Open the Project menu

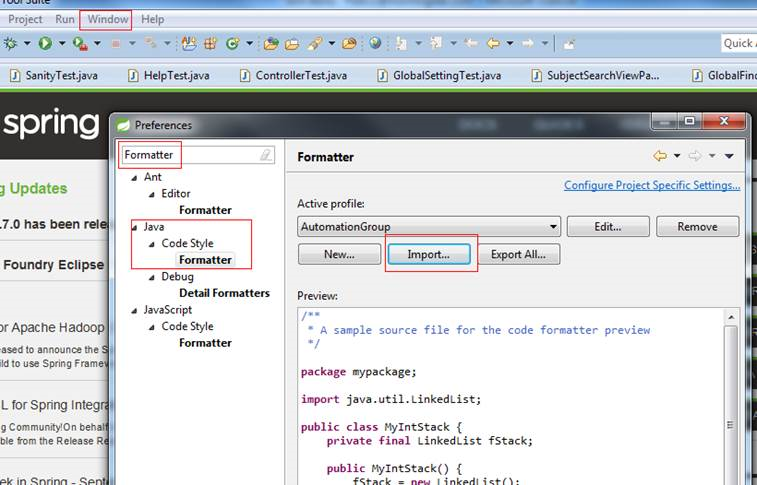coord(25,19)
